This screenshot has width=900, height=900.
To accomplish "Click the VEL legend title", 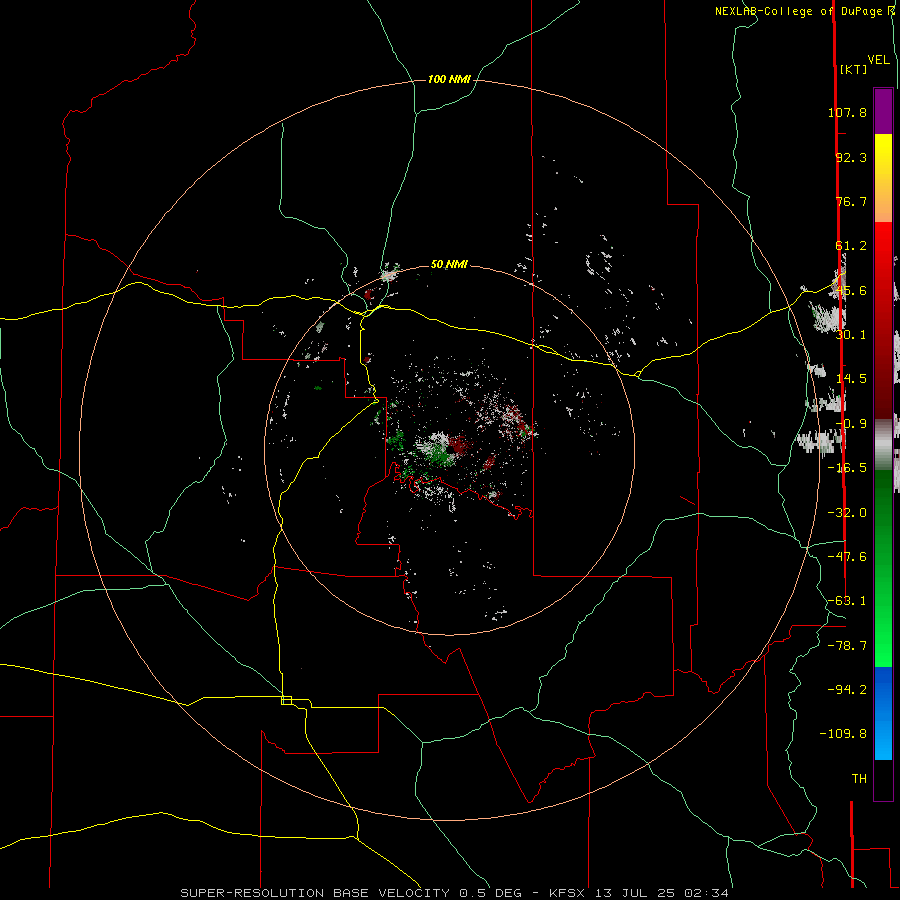I will coord(878,60).
